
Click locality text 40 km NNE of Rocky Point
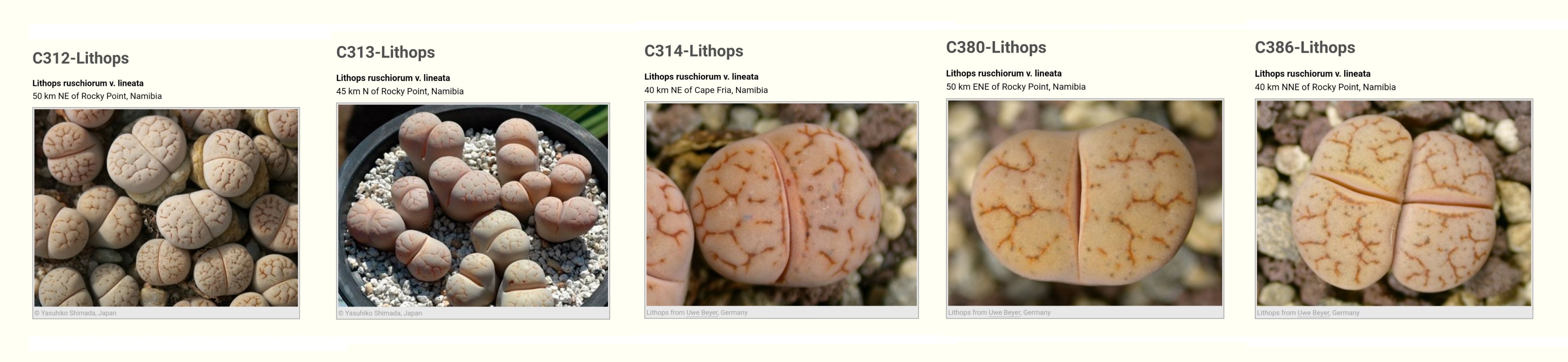pos(1325,87)
